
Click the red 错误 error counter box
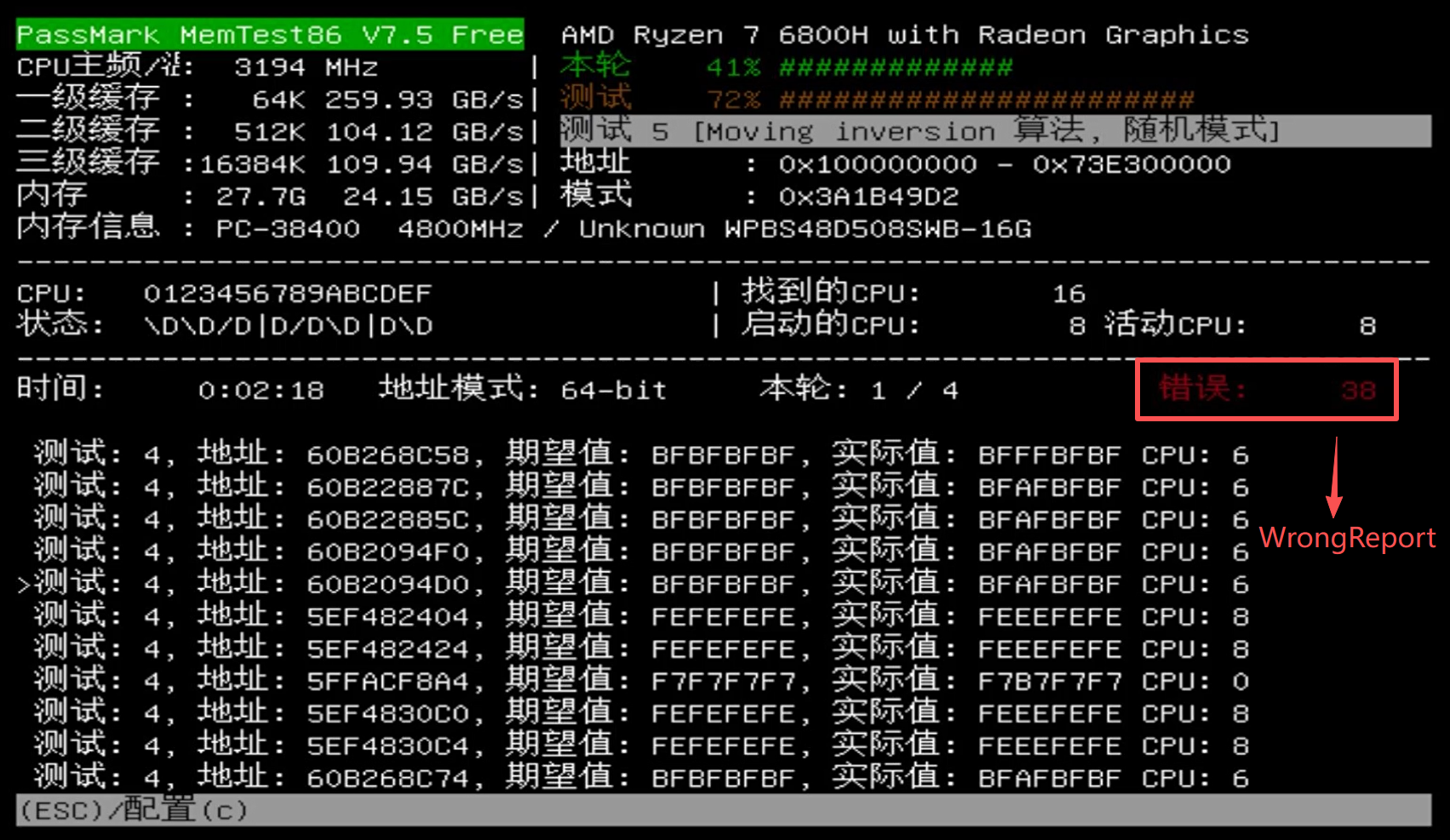tap(1264, 390)
